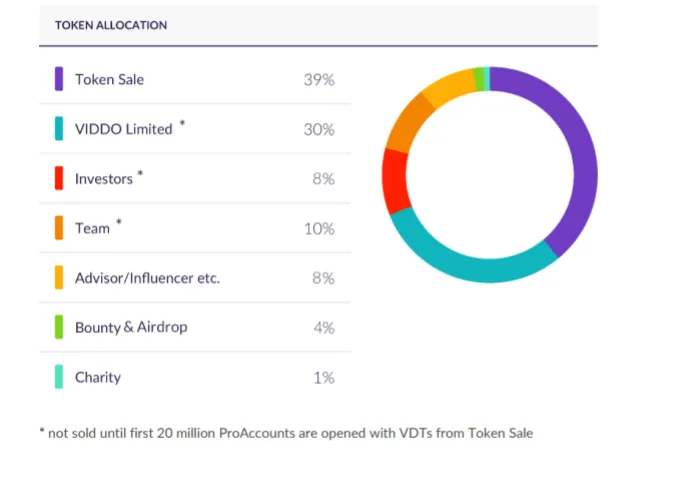Click the purple Token Sale color swatch
This screenshot has height=501, width=684.
59,79
